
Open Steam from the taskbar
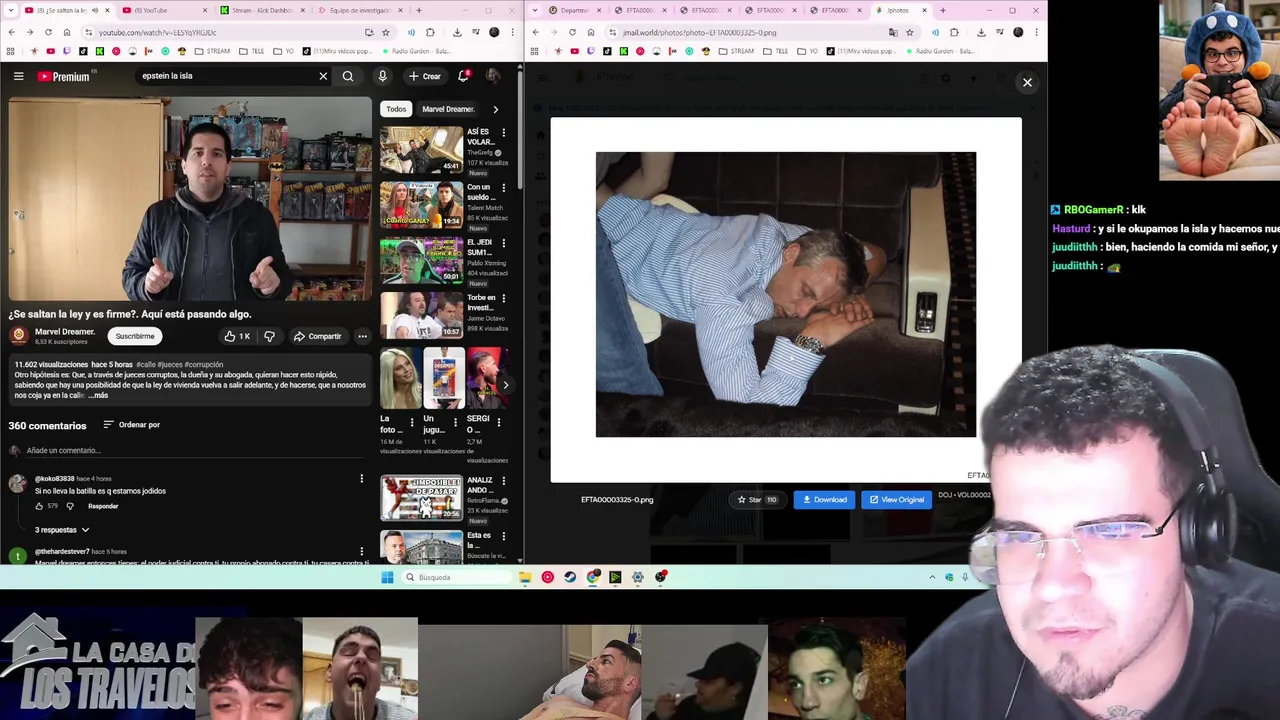tap(570, 577)
